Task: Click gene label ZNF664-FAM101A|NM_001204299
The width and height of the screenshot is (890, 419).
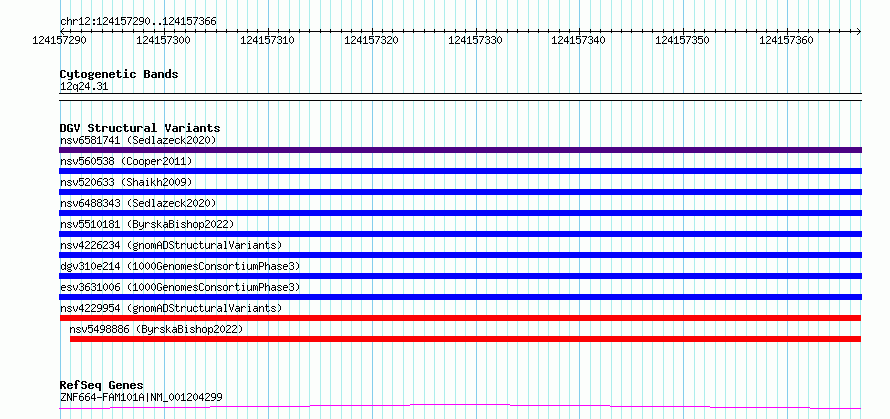Action: 141,397
